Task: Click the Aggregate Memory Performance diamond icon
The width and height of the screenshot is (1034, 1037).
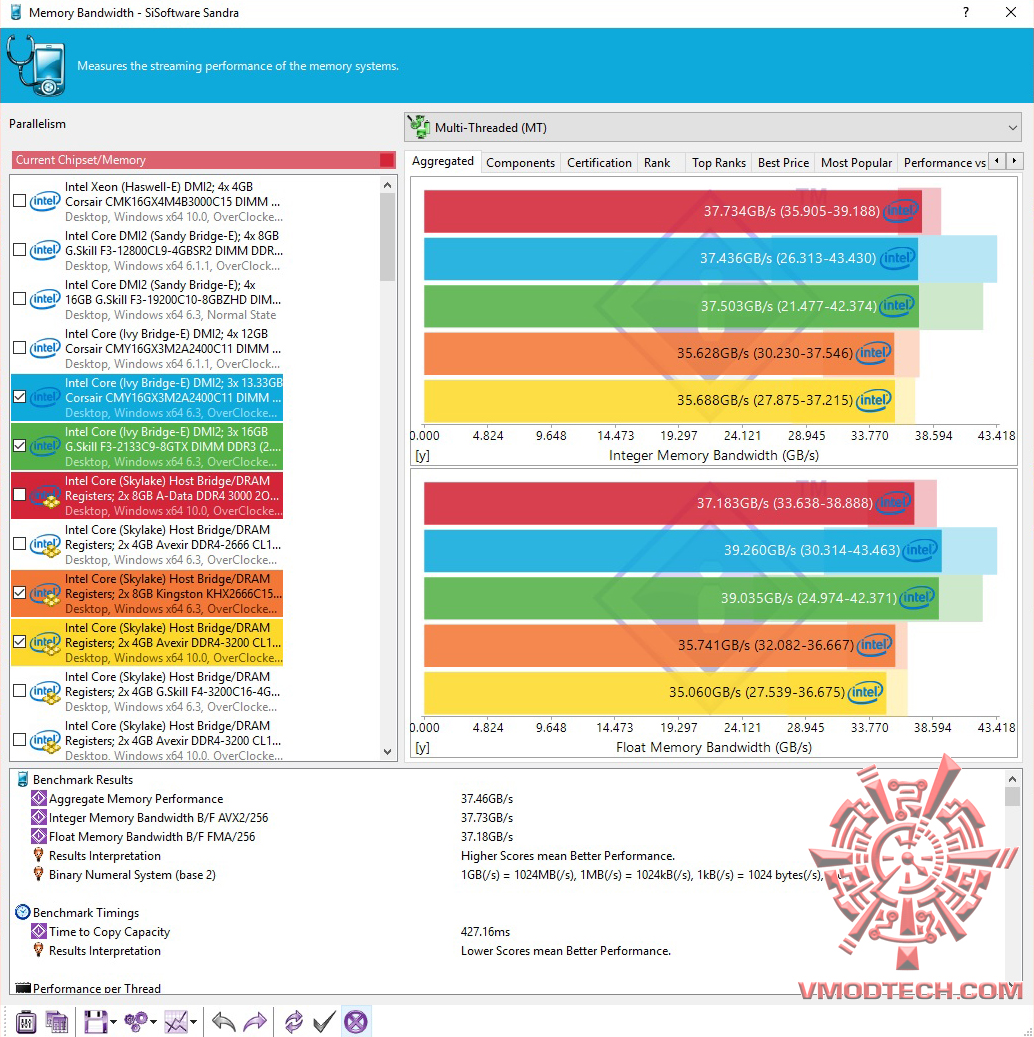Action: [39, 798]
